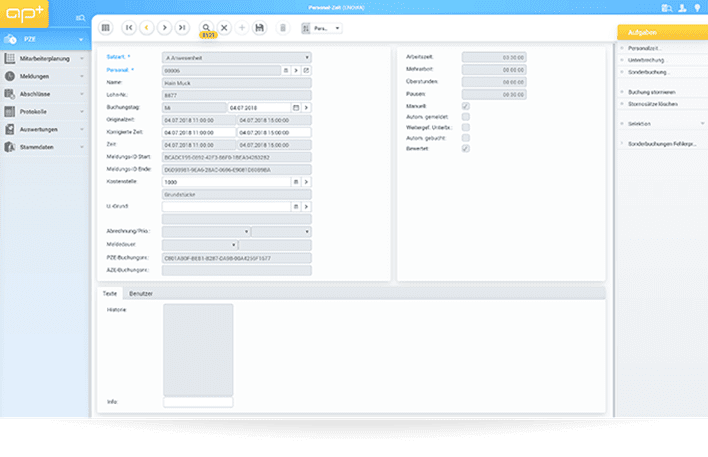The height and width of the screenshot is (457, 708).
Task: Switch to the Benutzer tab
Action: pos(141,292)
